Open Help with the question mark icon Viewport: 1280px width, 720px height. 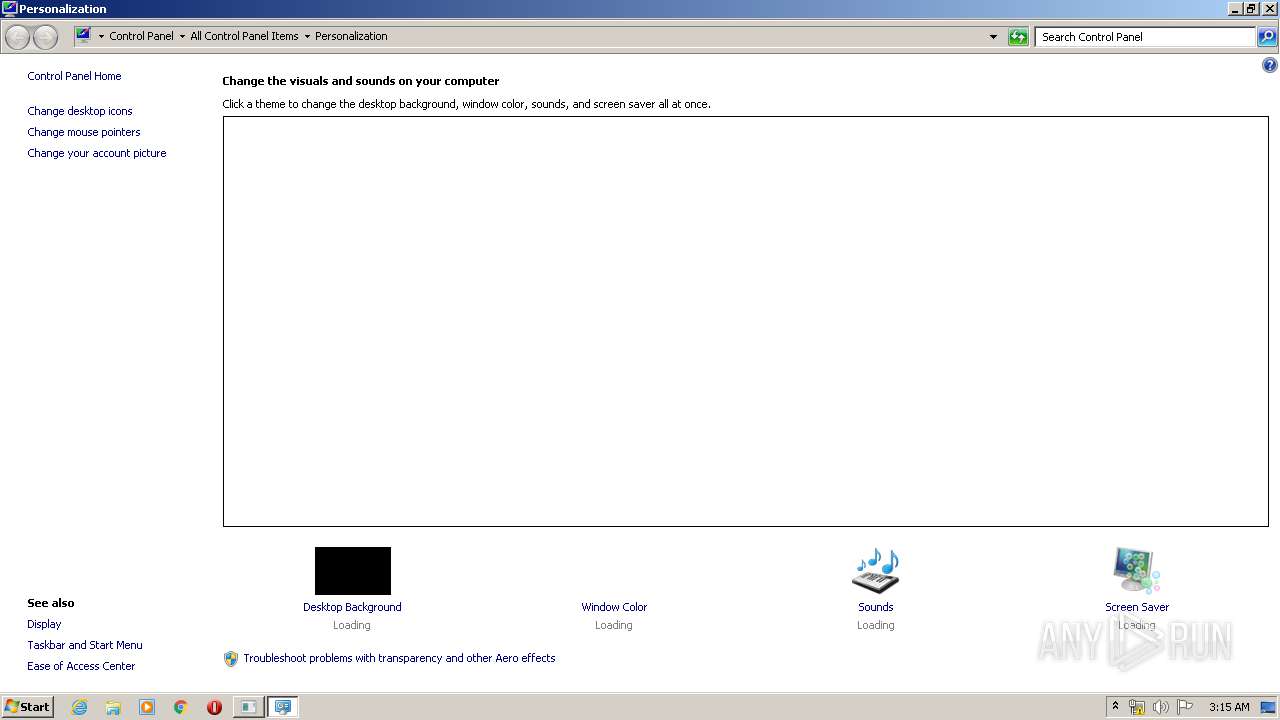[x=1270, y=66]
